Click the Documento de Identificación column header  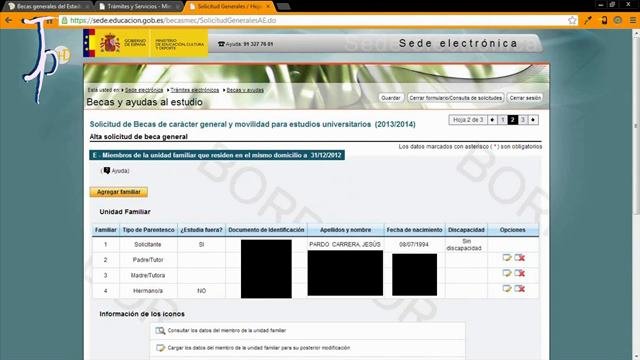tap(266, 230)
